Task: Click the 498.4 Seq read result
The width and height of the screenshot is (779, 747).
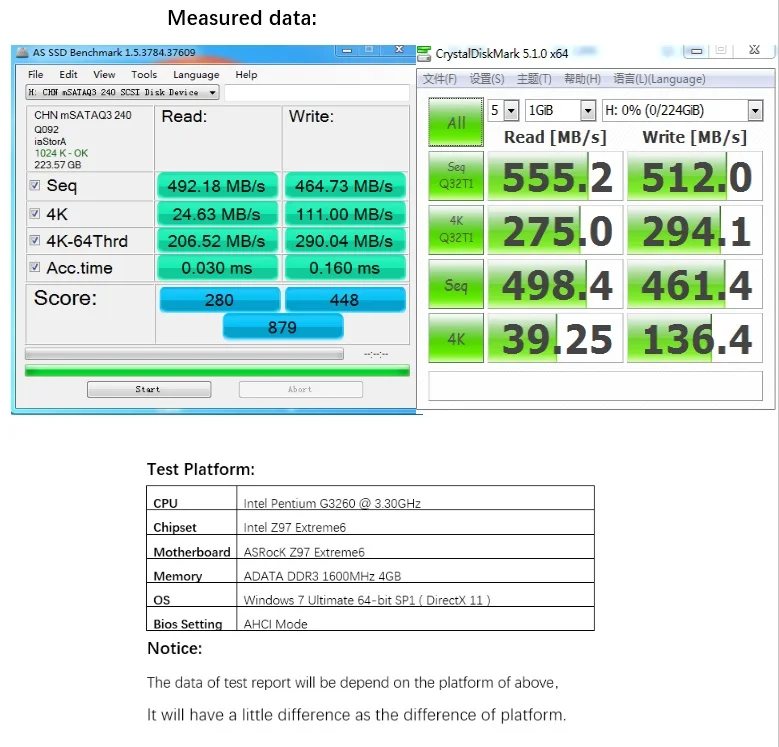Action: click(x=555, y=284)
